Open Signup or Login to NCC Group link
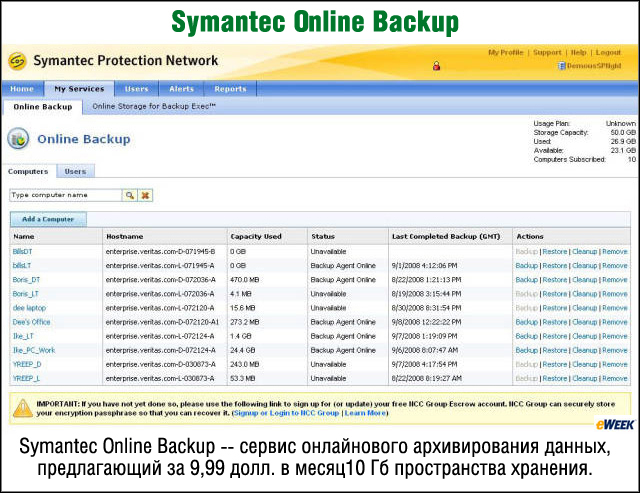 (x=287, y=413)
